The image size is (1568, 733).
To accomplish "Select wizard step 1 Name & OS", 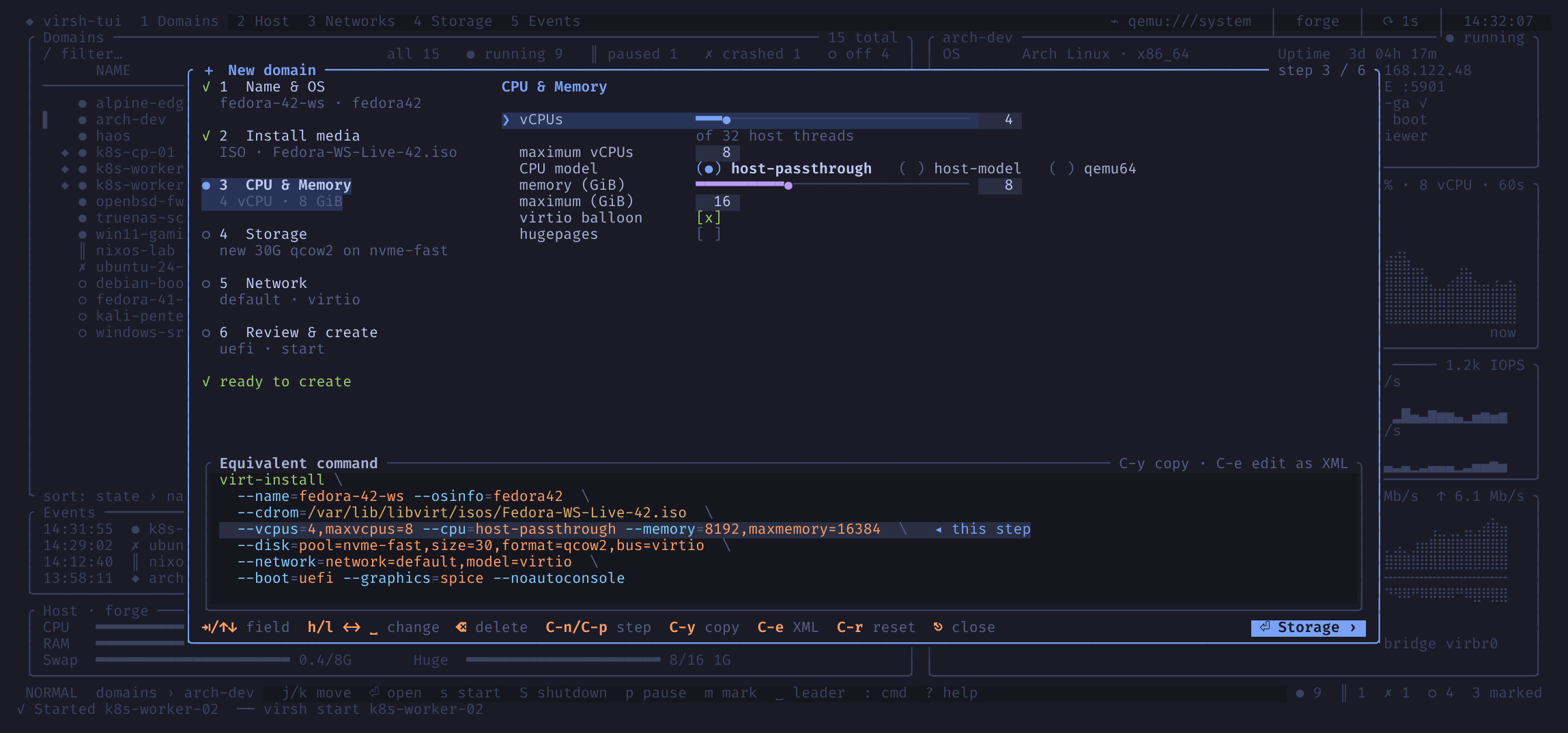I will (x=272, y=87).
